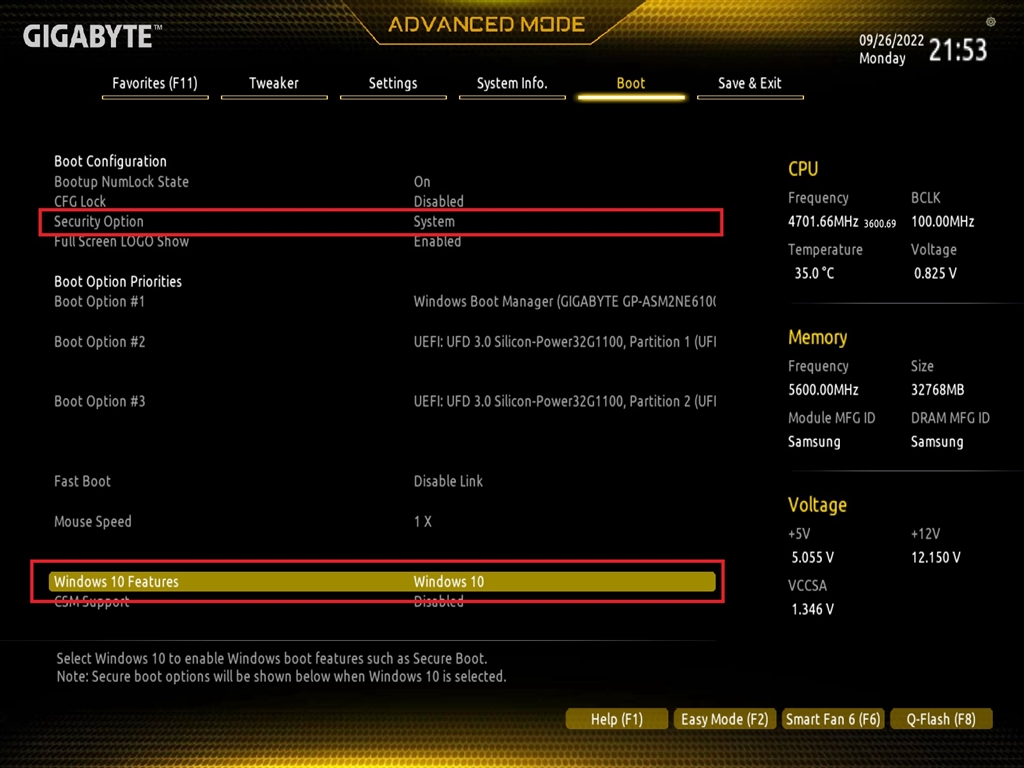The height and width of the screenshot is (768, 1024).
Task: Click CPU frequency 4701.66MHz value
Action: coord(823,221)
